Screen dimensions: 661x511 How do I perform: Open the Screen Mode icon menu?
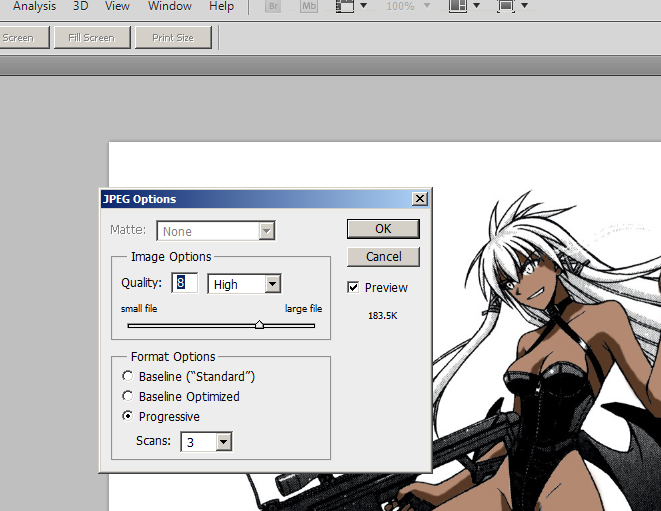[x=512, y=6]
